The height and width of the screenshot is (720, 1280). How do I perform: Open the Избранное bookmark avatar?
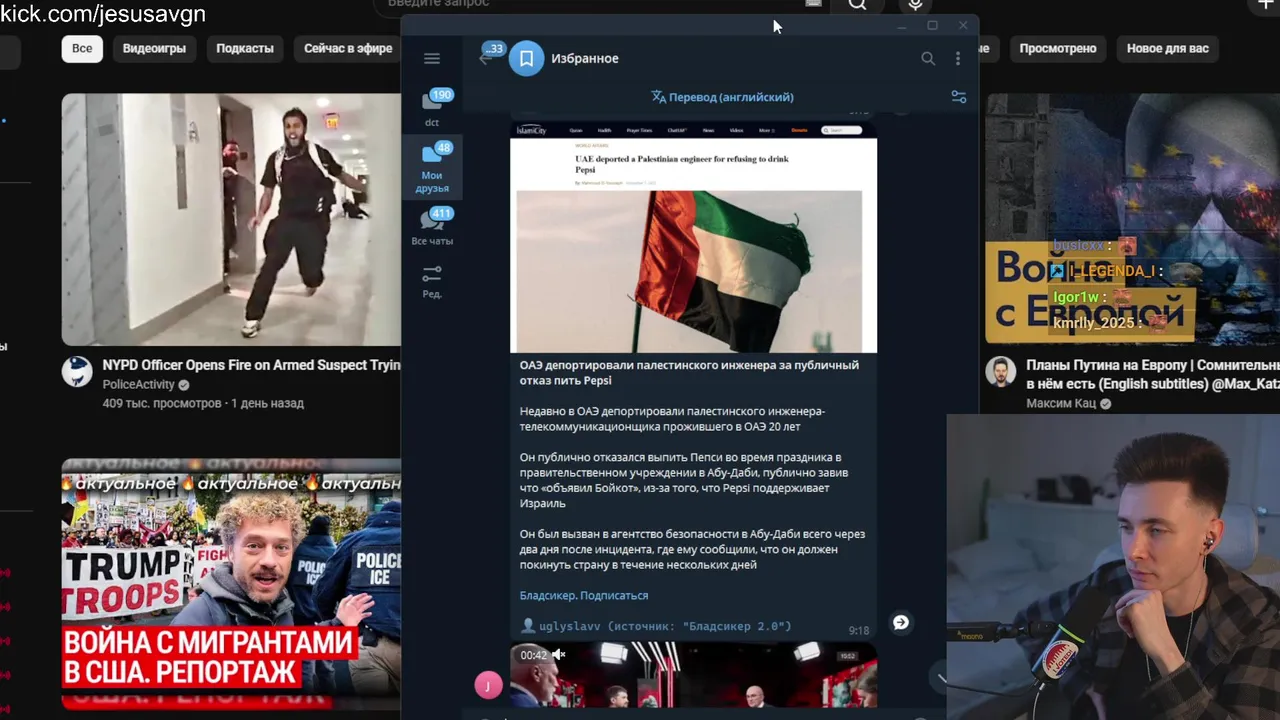click(x=526, y=59)
